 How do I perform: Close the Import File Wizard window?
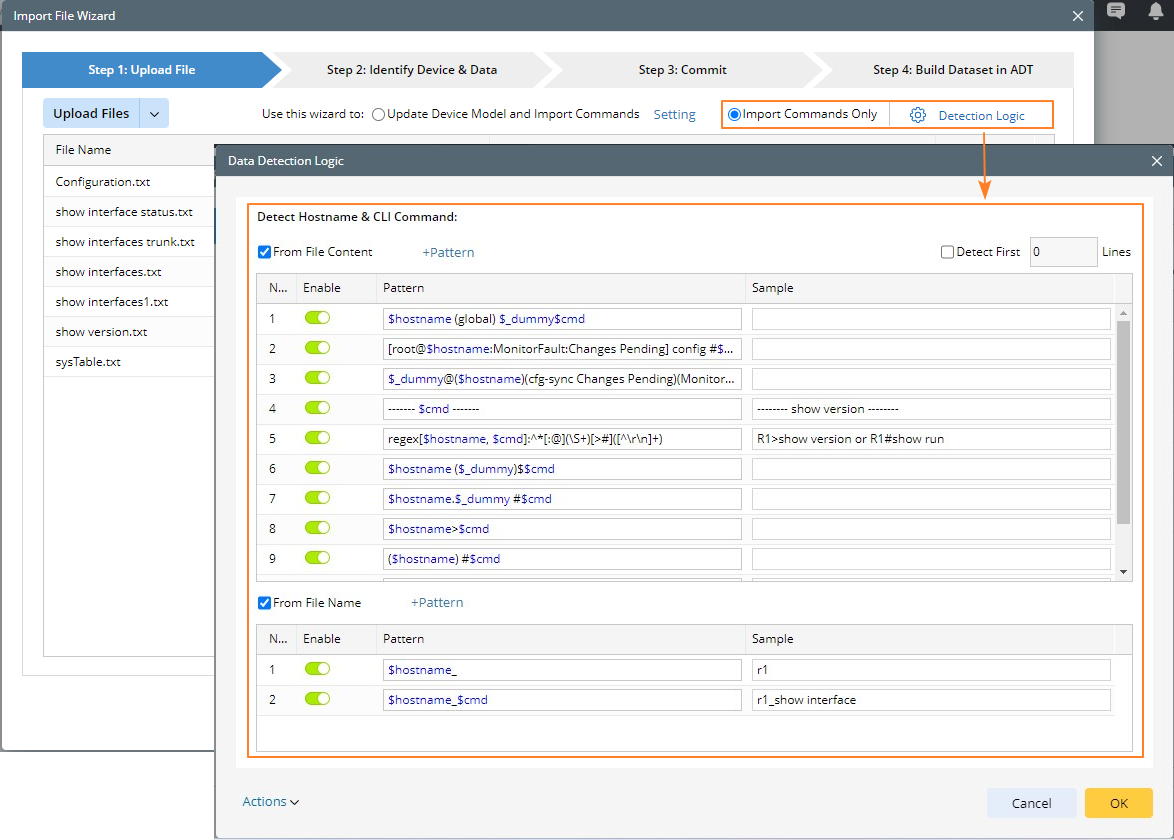1077,16
